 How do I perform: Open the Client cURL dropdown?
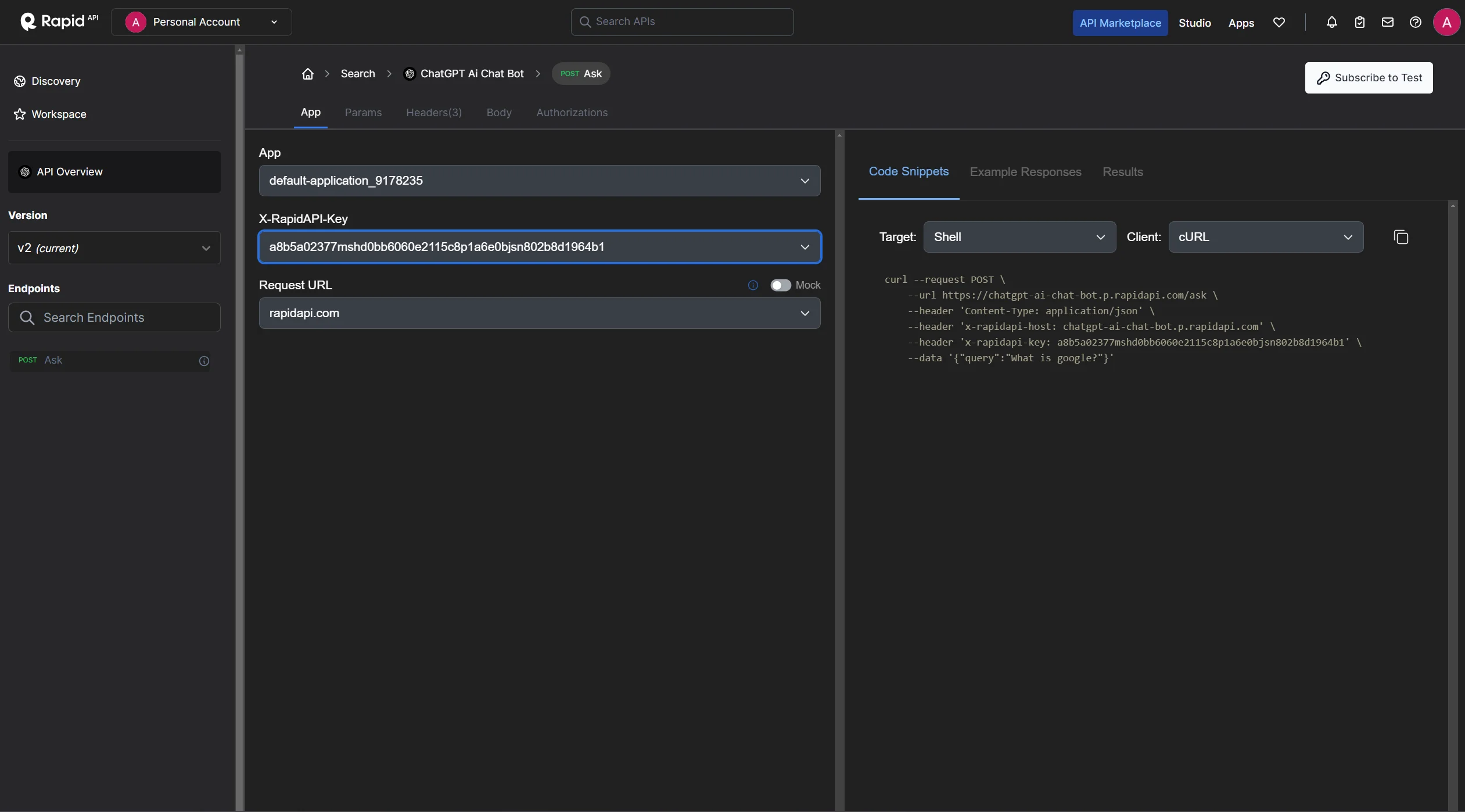[x=1266, y=237]
